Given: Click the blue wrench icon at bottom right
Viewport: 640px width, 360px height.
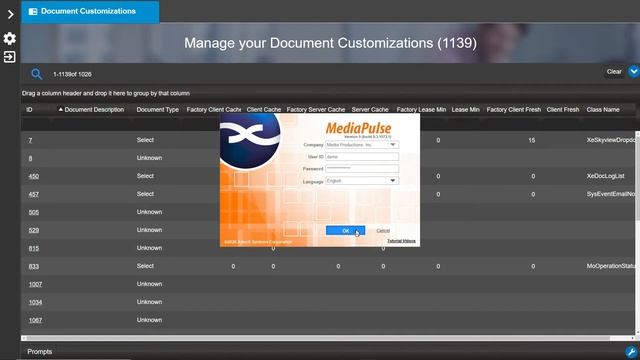Looking at the screenshot, I should [631, 351].
